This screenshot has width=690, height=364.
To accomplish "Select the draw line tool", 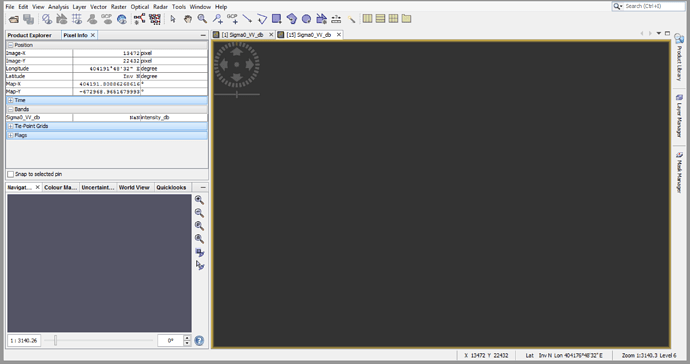I will pyautogui.click(x=247, y=18).
